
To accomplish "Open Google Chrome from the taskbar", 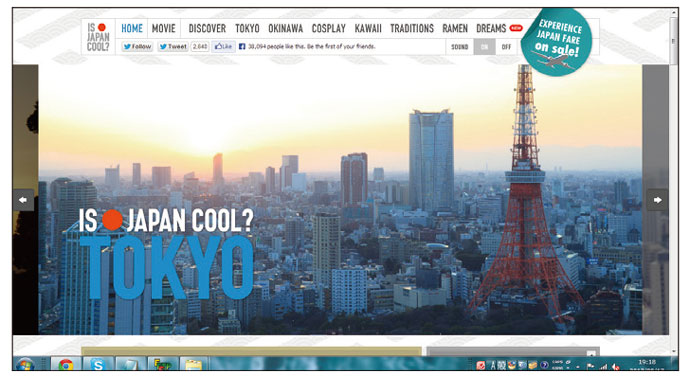I will point(66,364).
